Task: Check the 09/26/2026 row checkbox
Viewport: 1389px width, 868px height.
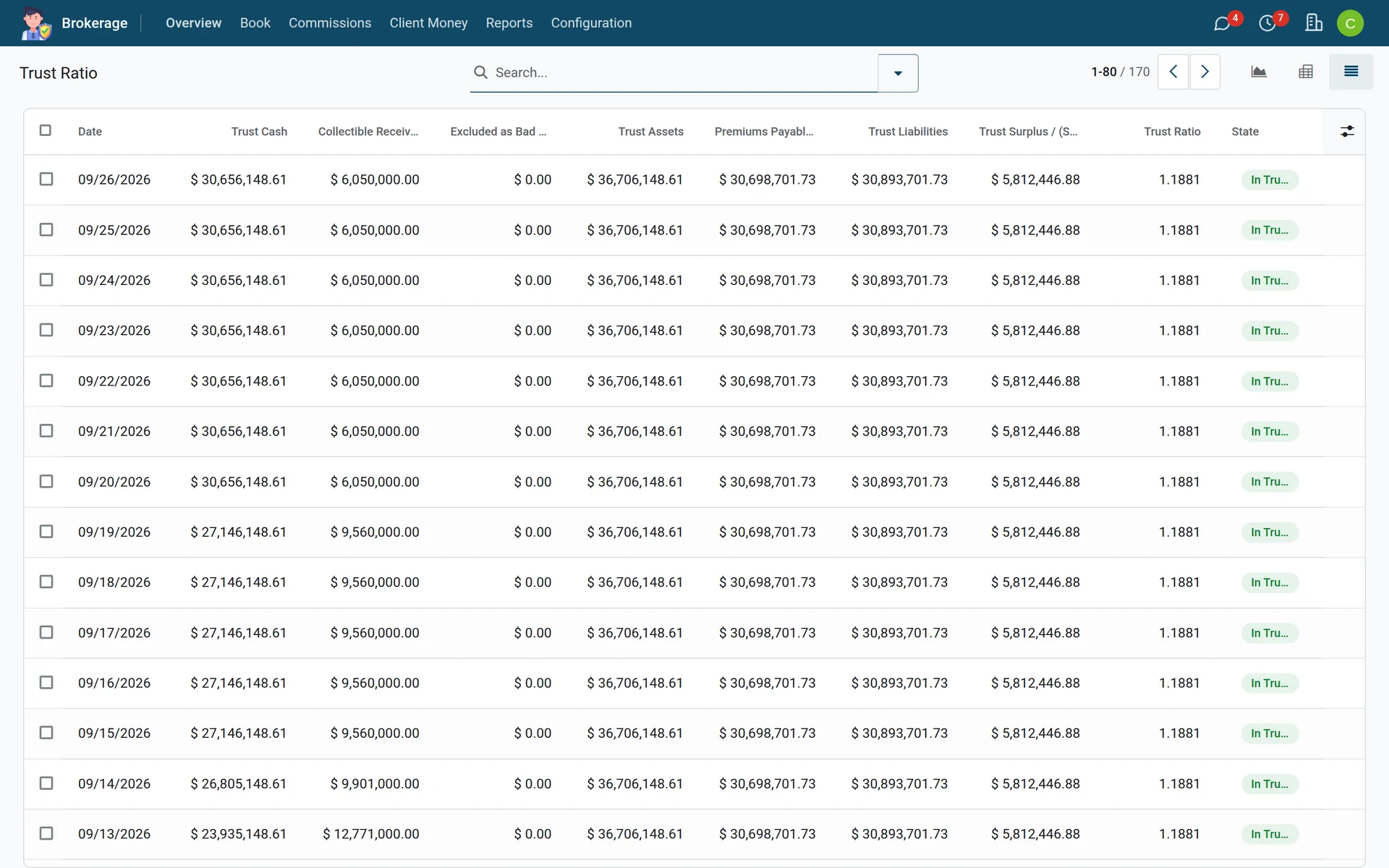Action: [46, 179]
